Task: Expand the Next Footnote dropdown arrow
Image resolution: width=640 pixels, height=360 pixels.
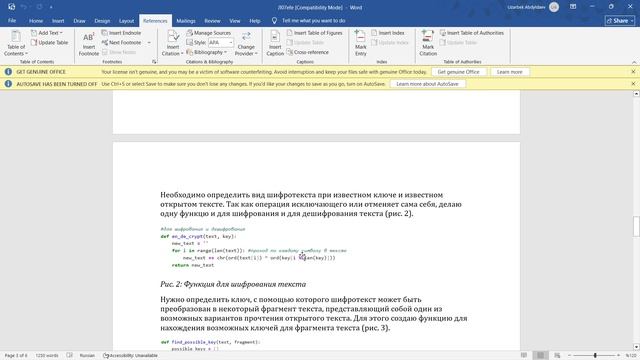Action: click(149, 42)
